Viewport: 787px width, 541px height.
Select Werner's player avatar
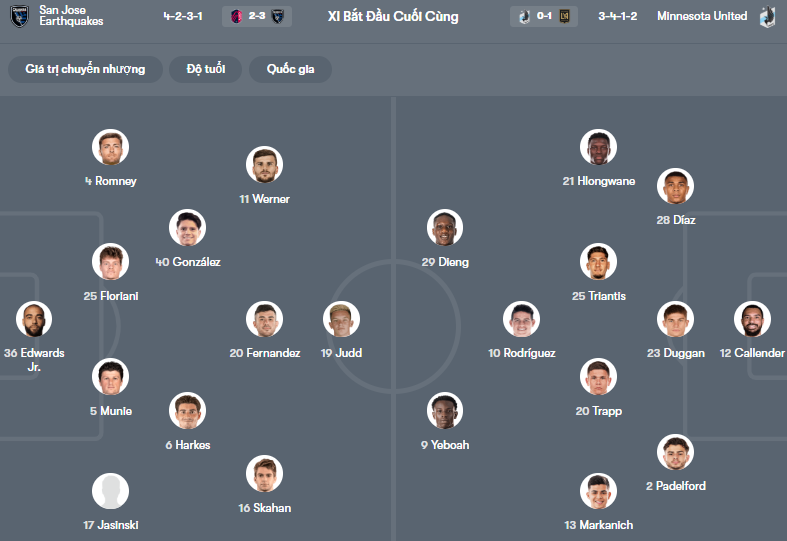point(264,165)
